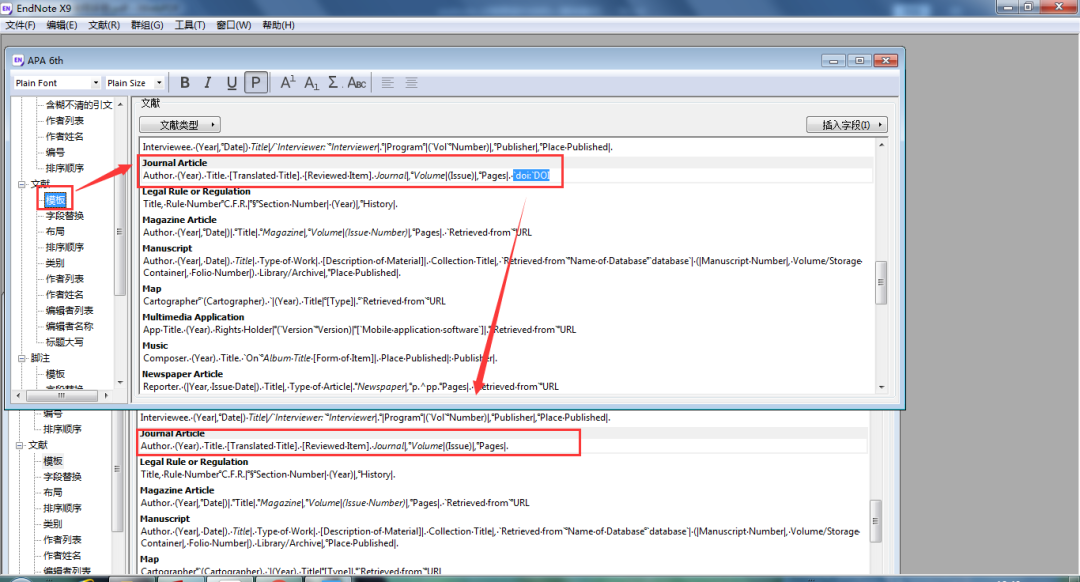Click the 'Music' template heading
The image size is (1080, 582).
click(x=155, y=346)
